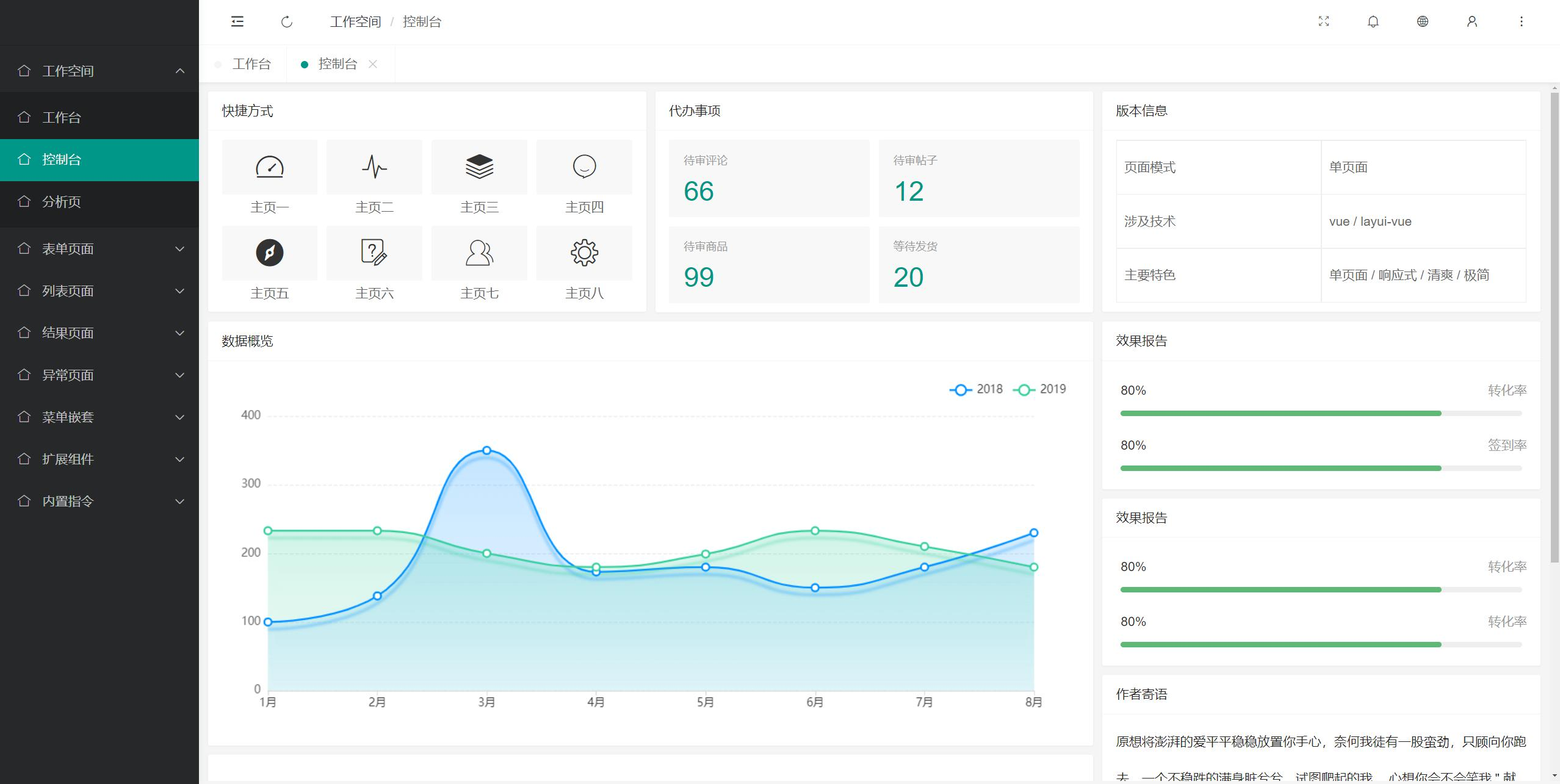The image size is (1560, 784).
Task: Open the 主页七 users shortcut
Action: pos(479,253)
